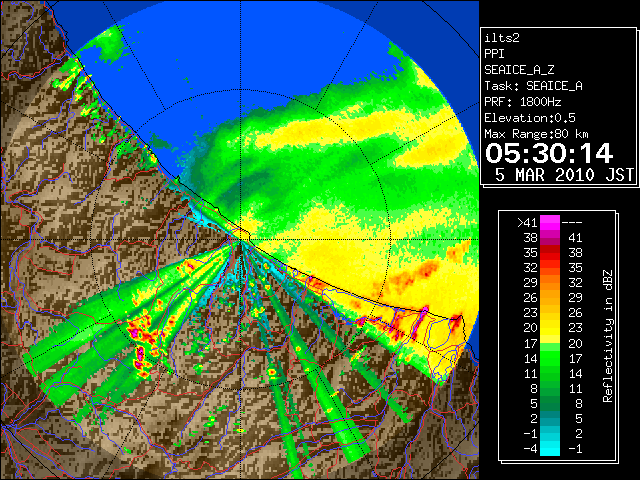Click the PPI scan type label

coord(494,54)
